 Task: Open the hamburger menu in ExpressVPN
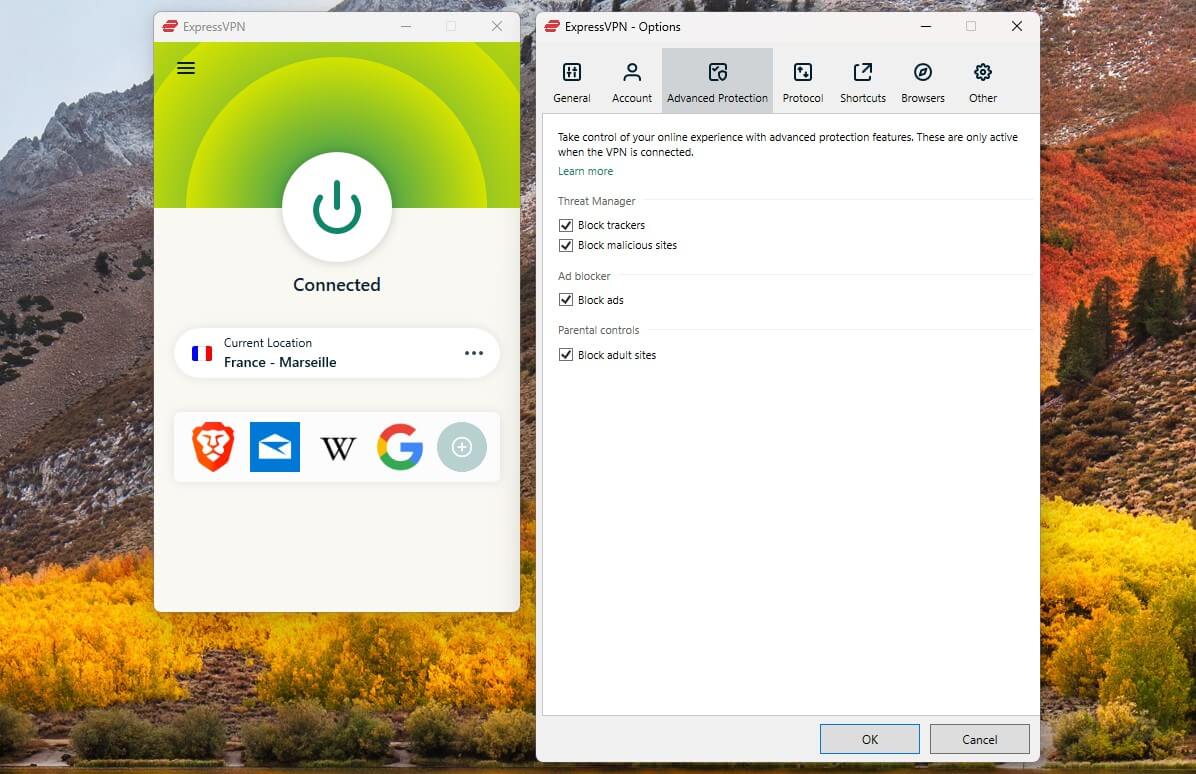(x=185, y=68)
